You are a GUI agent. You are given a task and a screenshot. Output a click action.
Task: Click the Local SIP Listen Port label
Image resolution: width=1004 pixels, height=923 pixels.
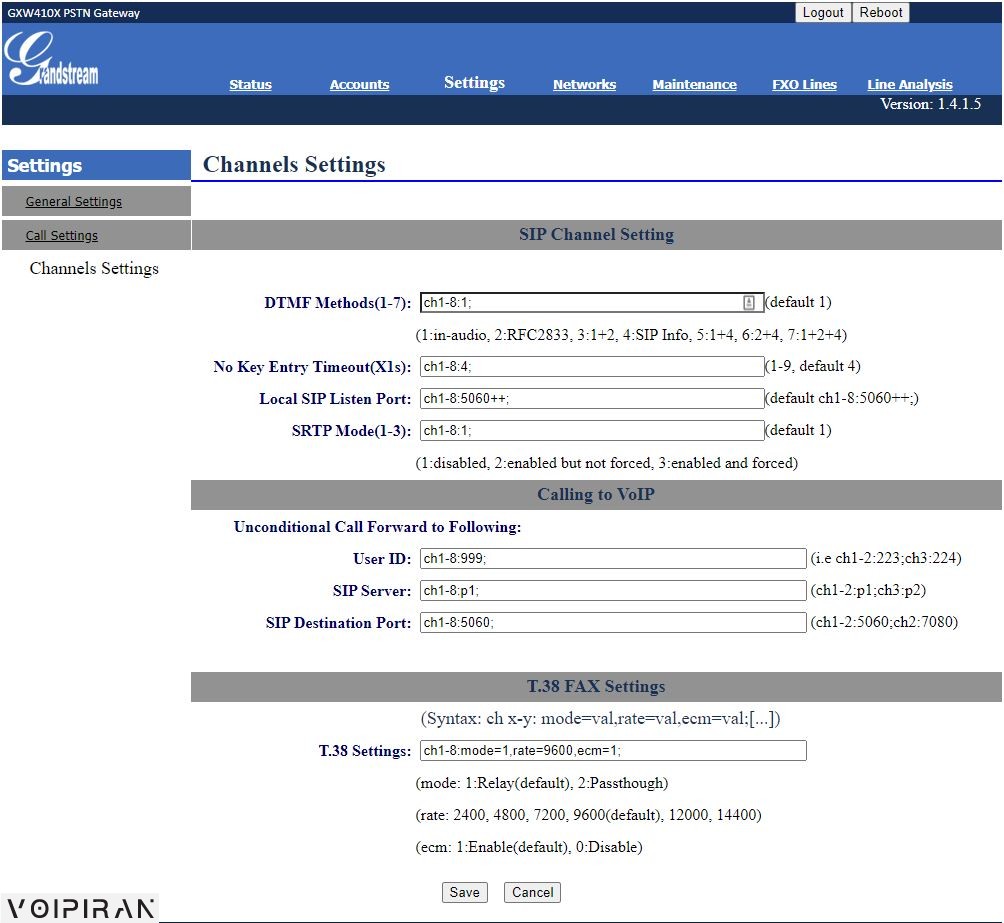pos(335,399)
